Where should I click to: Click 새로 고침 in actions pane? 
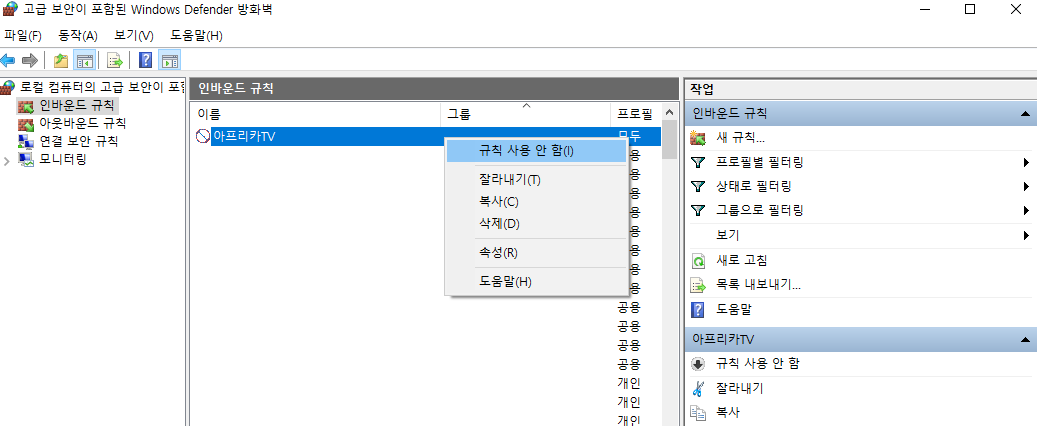click(742, 261)
